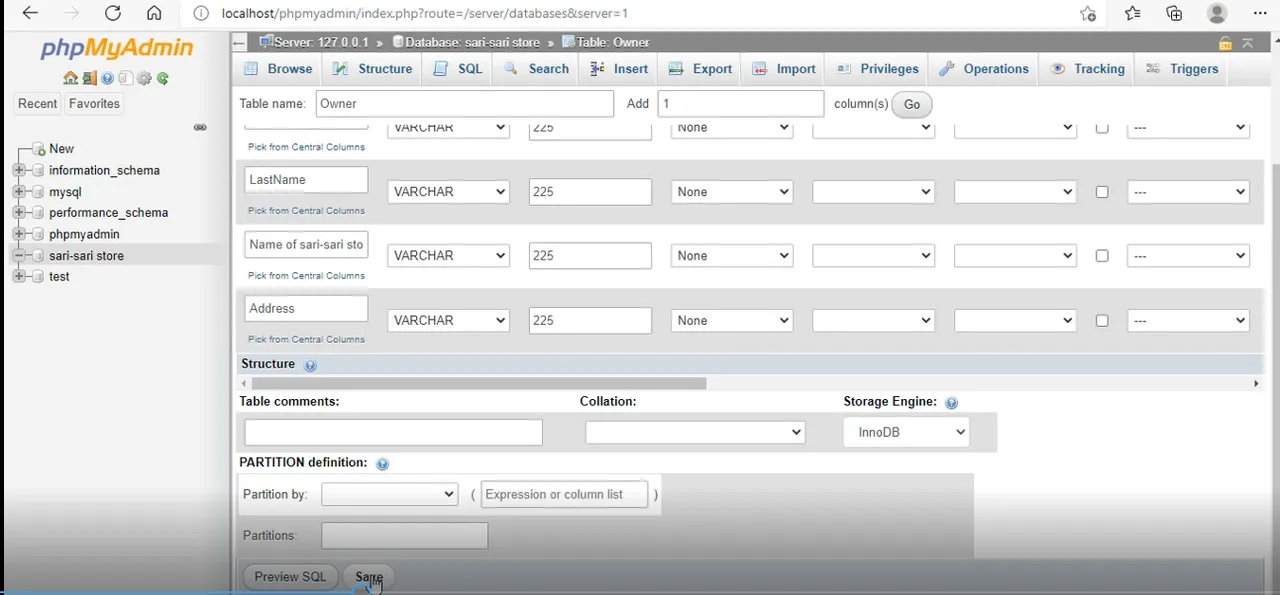Image resolution: width=1280 pixels, height=595 pixels.
Task: Open the SQL tab
Action: tap(458, 69)
